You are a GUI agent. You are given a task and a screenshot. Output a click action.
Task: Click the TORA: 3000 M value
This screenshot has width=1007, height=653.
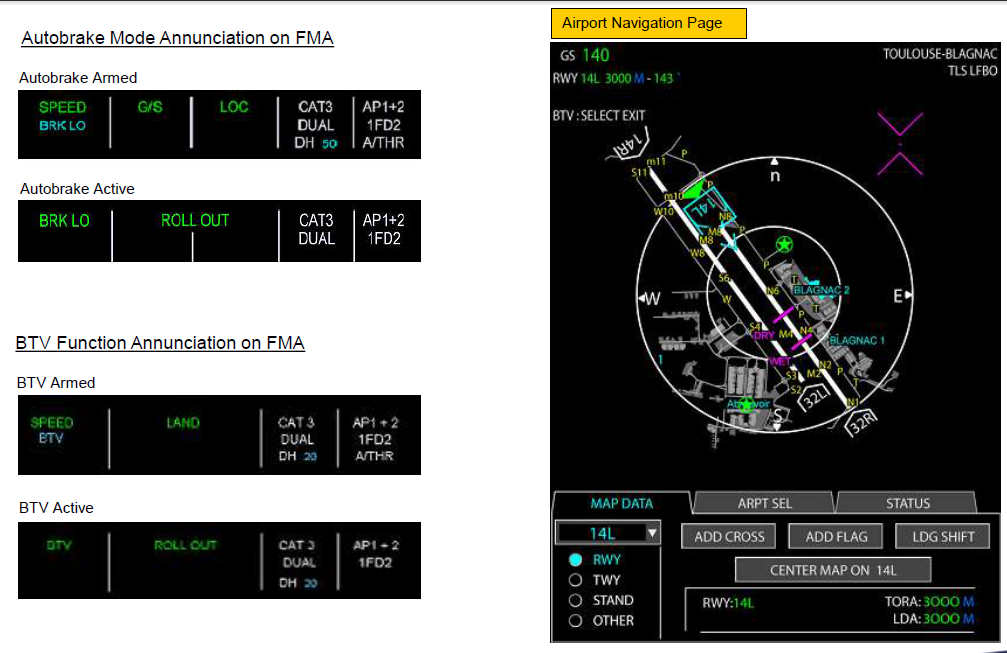tap(929, 602)
